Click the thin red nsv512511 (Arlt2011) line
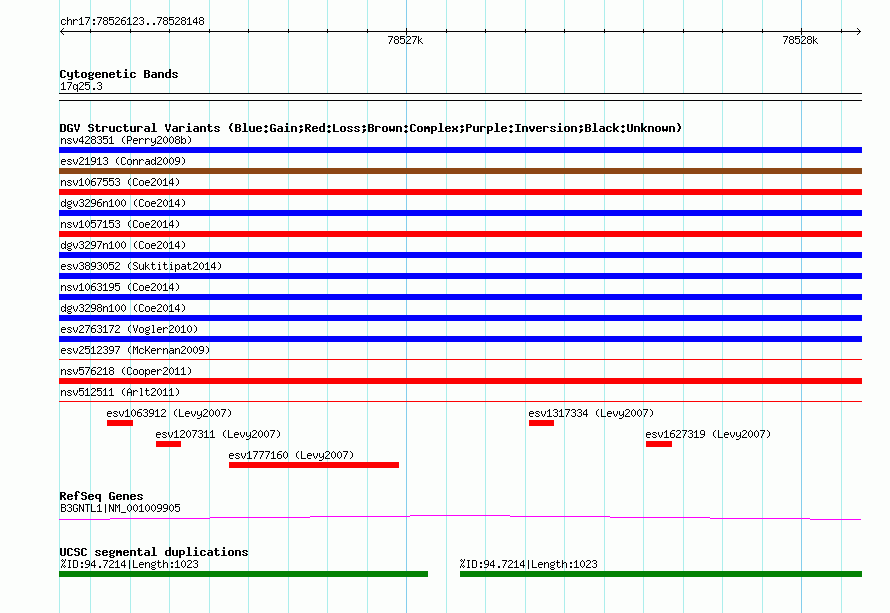The height and width of the screenshot is (613, 890). pyautogui.click(x=460, y=401)
